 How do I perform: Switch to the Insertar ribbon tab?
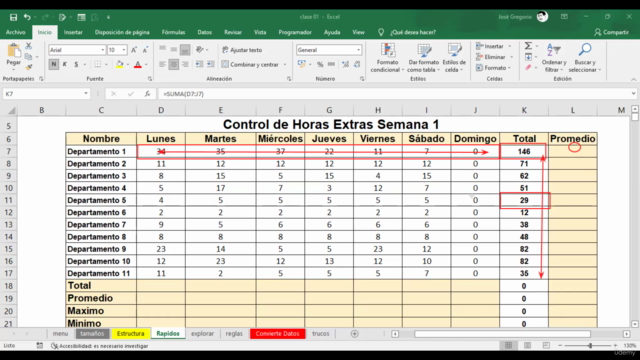73,32
